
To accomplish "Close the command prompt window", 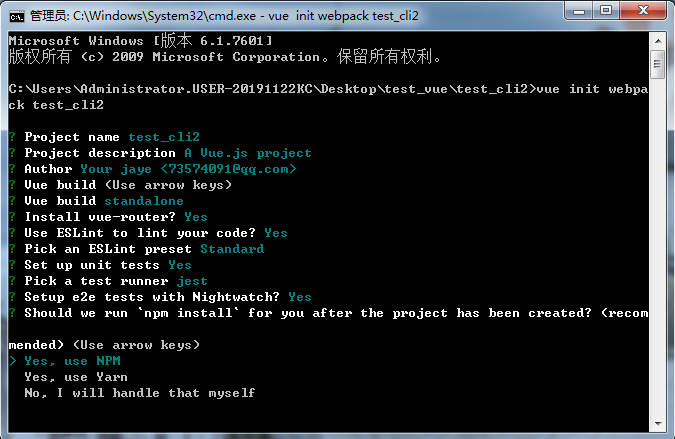I will coord(643,10).
